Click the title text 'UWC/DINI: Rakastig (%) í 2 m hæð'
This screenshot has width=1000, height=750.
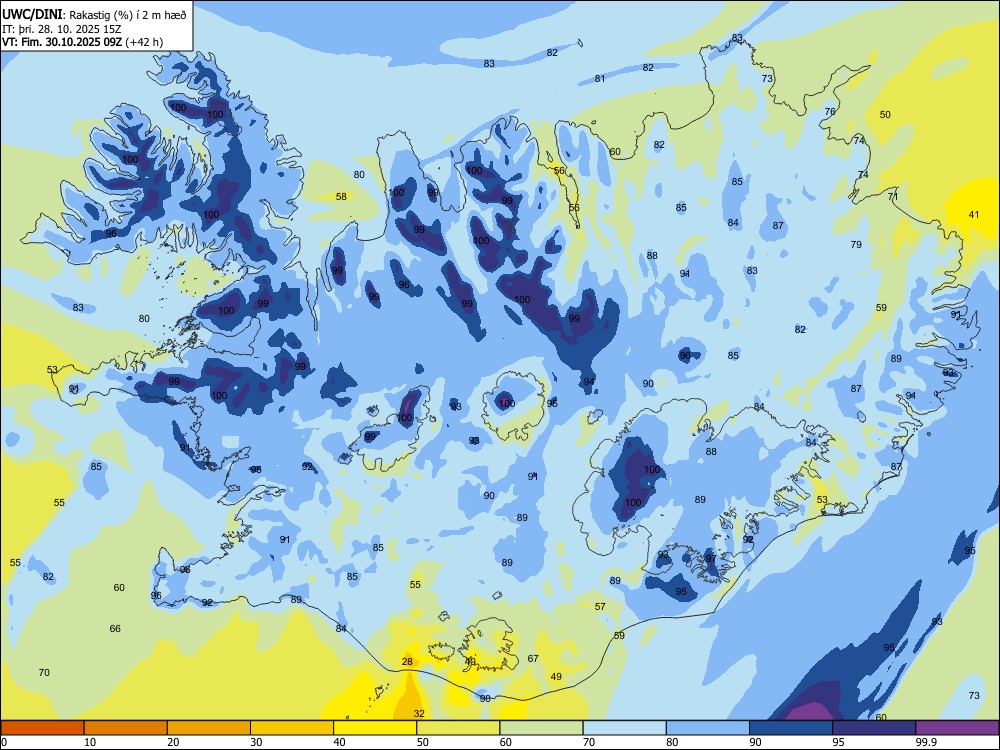[94, 15]
